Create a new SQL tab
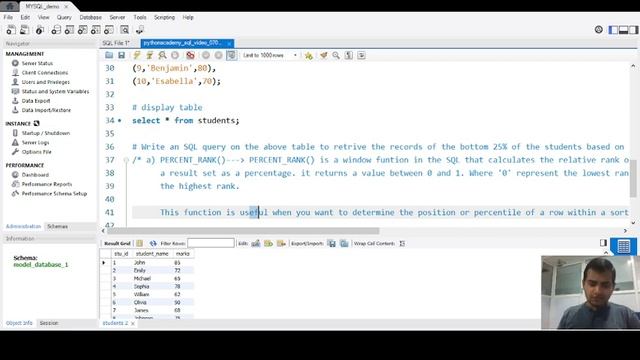Screen dimensions: 640x360 11,30
